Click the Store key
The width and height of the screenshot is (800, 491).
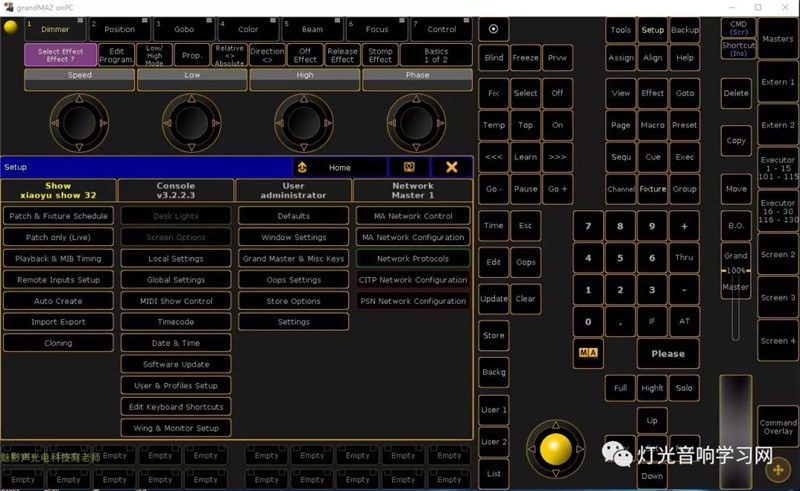pyautogui.click(x=493, y=335)
